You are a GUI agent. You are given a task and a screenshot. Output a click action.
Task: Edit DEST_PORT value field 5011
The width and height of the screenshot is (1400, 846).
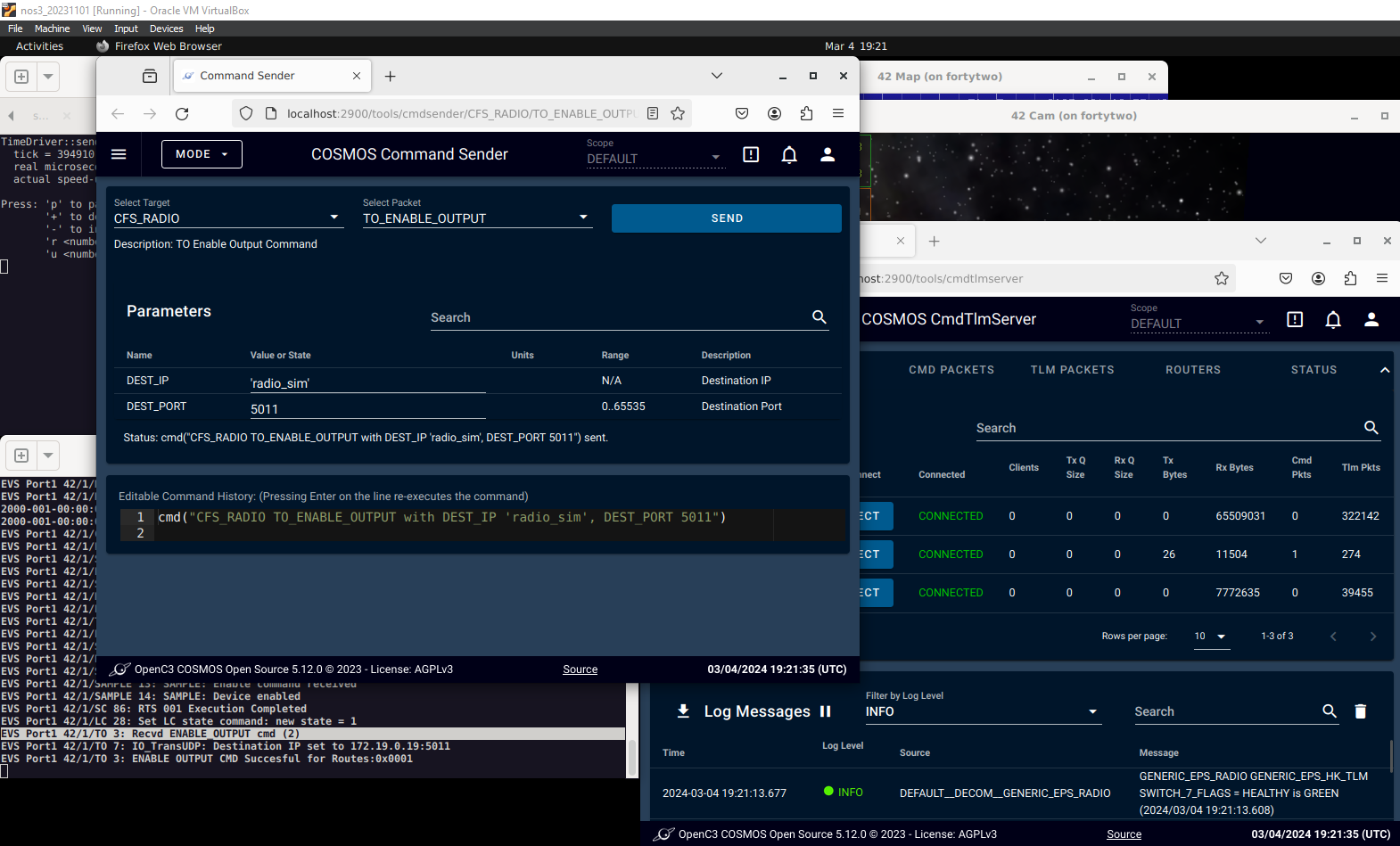tap(367, 409)
